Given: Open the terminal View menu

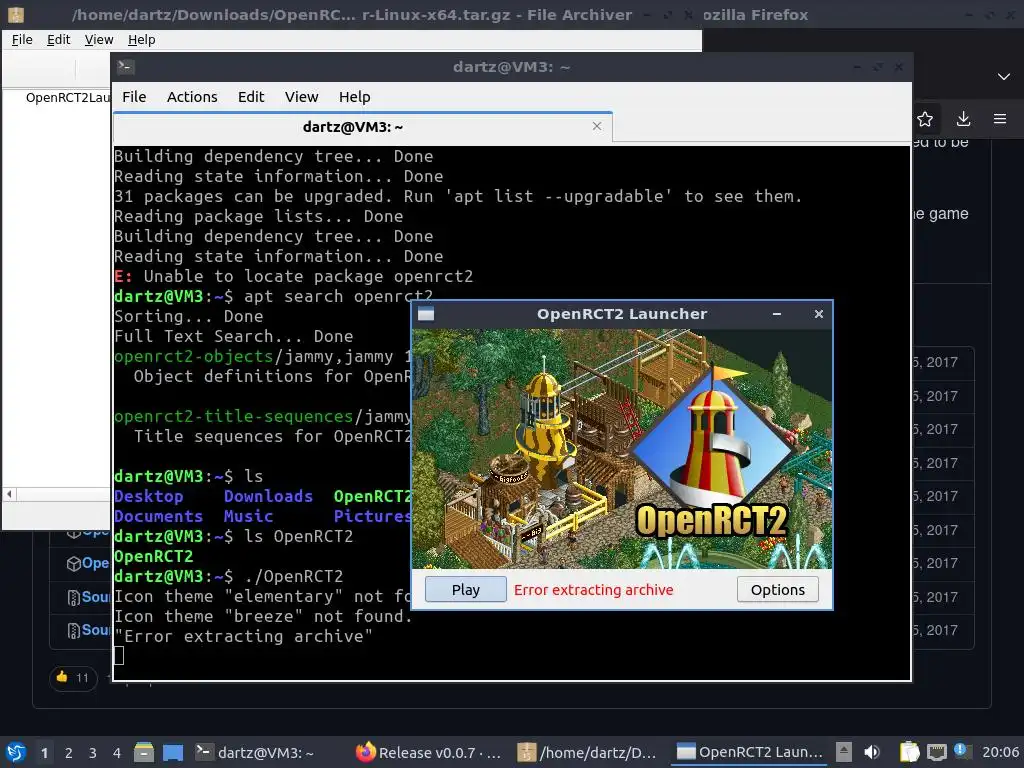Looking at the screenshot, I should pyautogui.click(x=301, y=97).
